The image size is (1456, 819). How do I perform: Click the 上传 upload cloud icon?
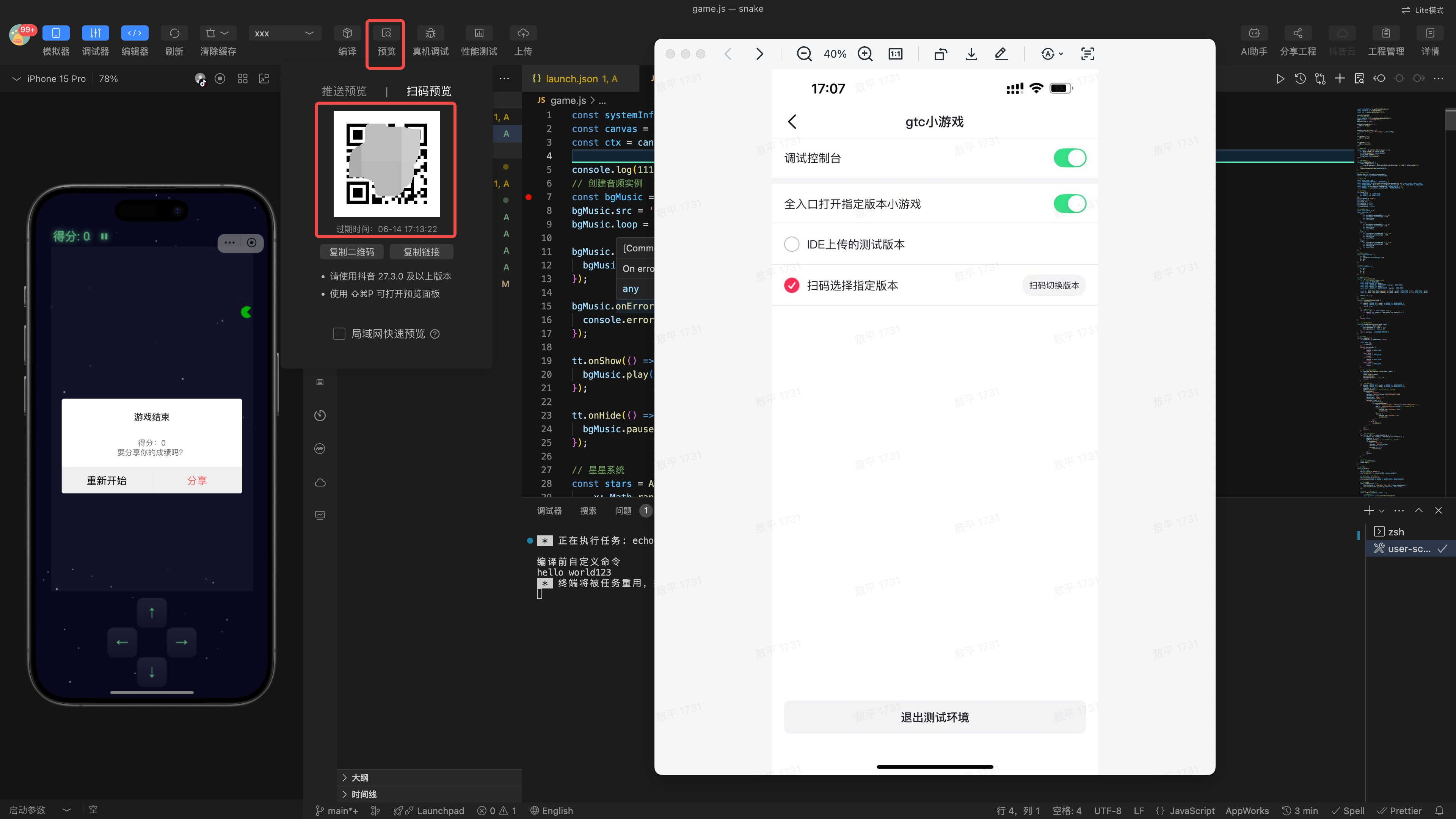523,33
